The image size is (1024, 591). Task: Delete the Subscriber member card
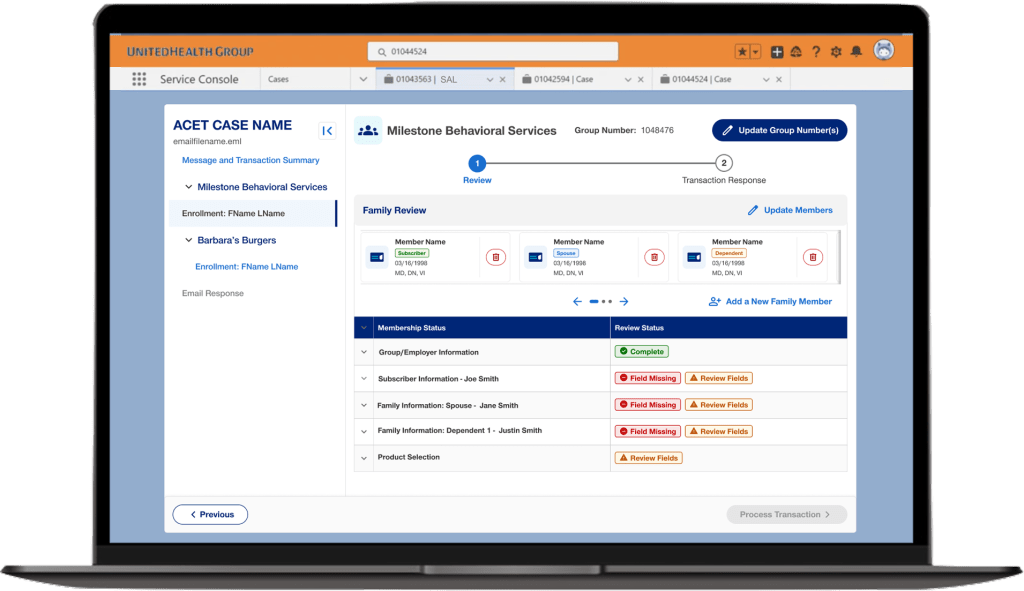pyautogui.click(x=495, y=257)
